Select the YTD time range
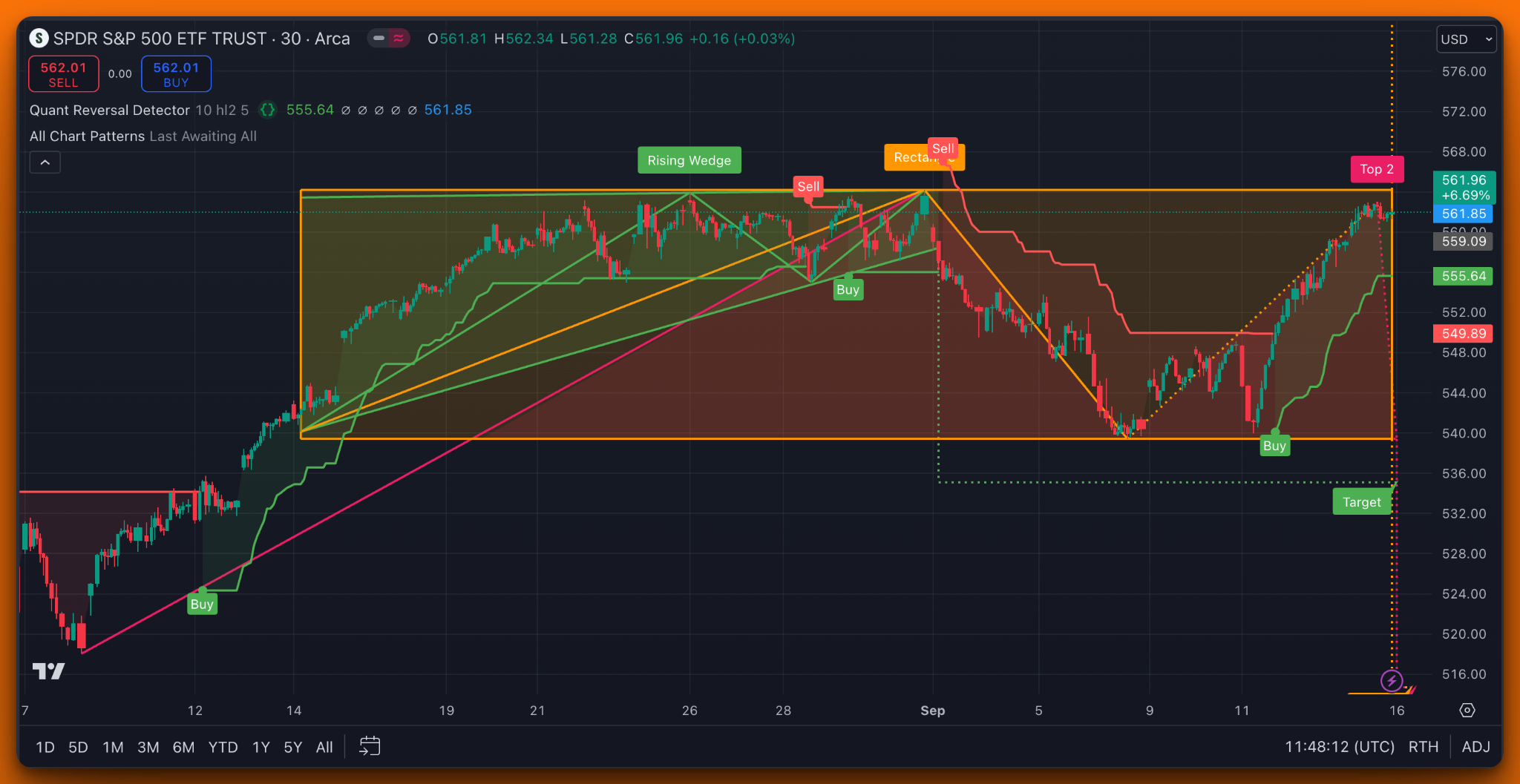Screen dimensions: 1520x784 click(x=223, y=747)
